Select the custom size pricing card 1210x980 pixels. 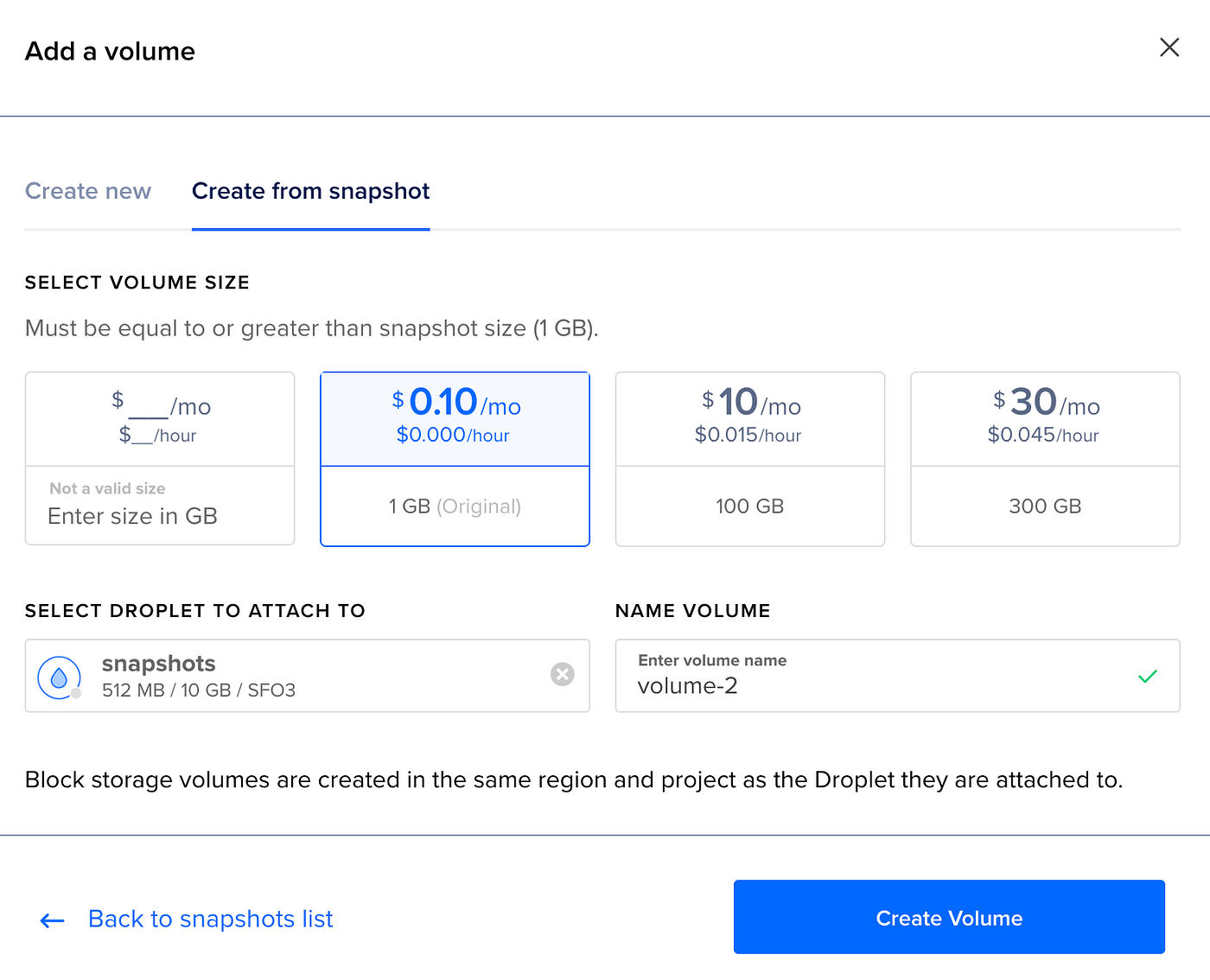click(x=160, y=419)
